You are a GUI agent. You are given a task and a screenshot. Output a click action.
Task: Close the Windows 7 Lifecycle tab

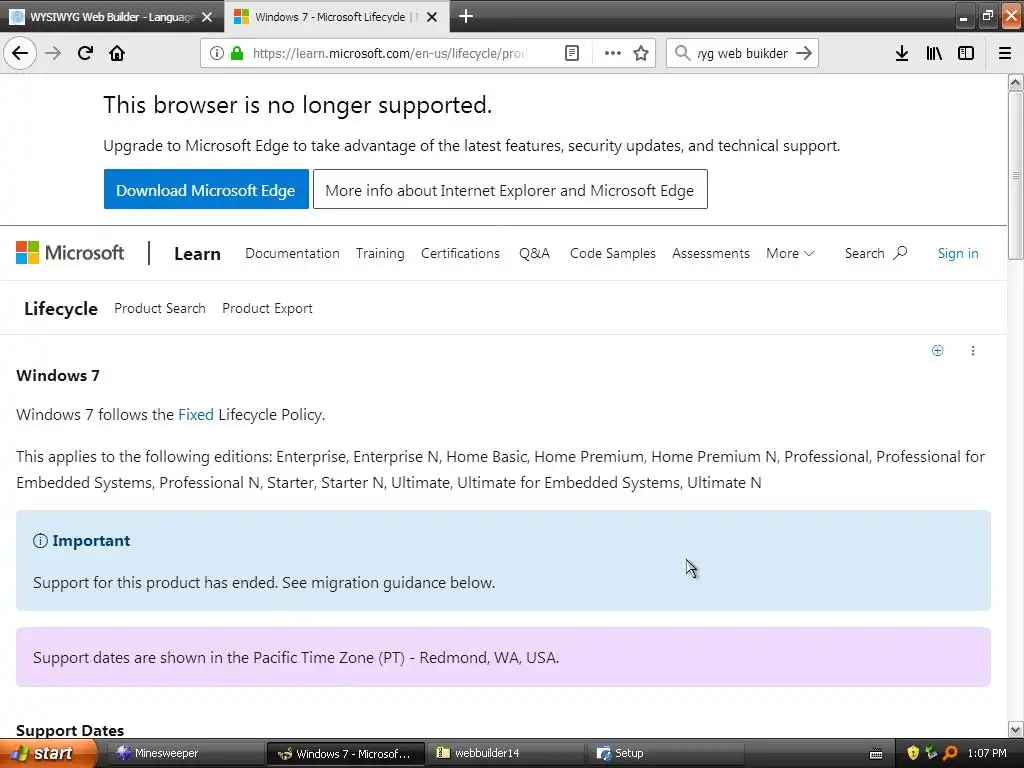point(432,17)
